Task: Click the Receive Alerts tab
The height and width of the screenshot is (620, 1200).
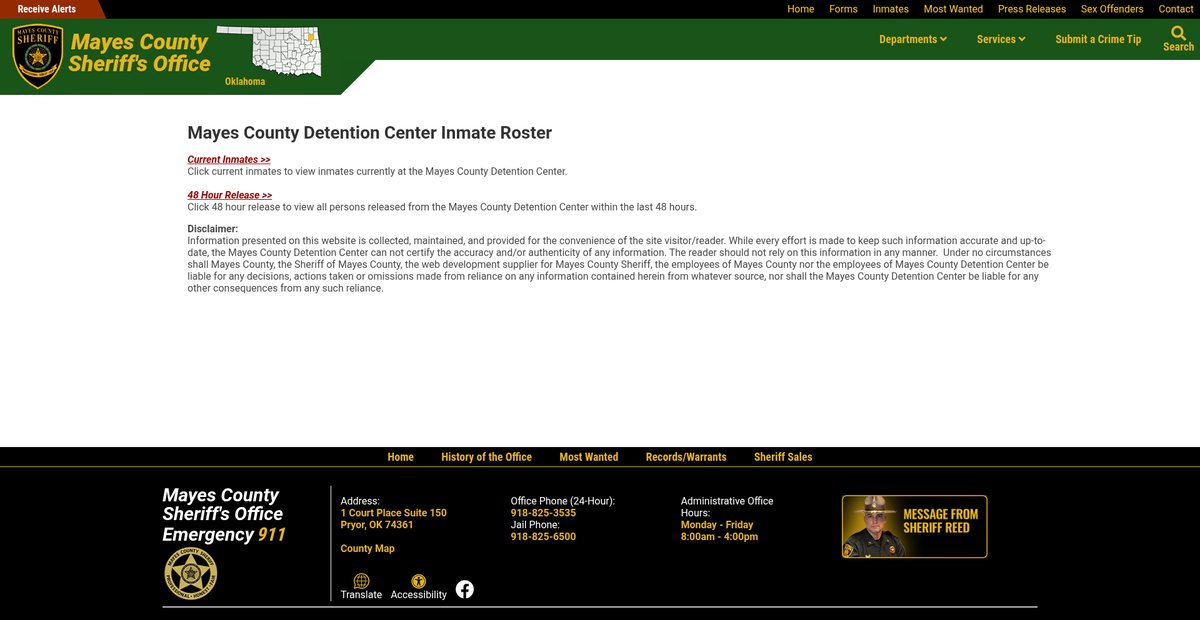Action: pyautogui.click(x=47, y=9)
